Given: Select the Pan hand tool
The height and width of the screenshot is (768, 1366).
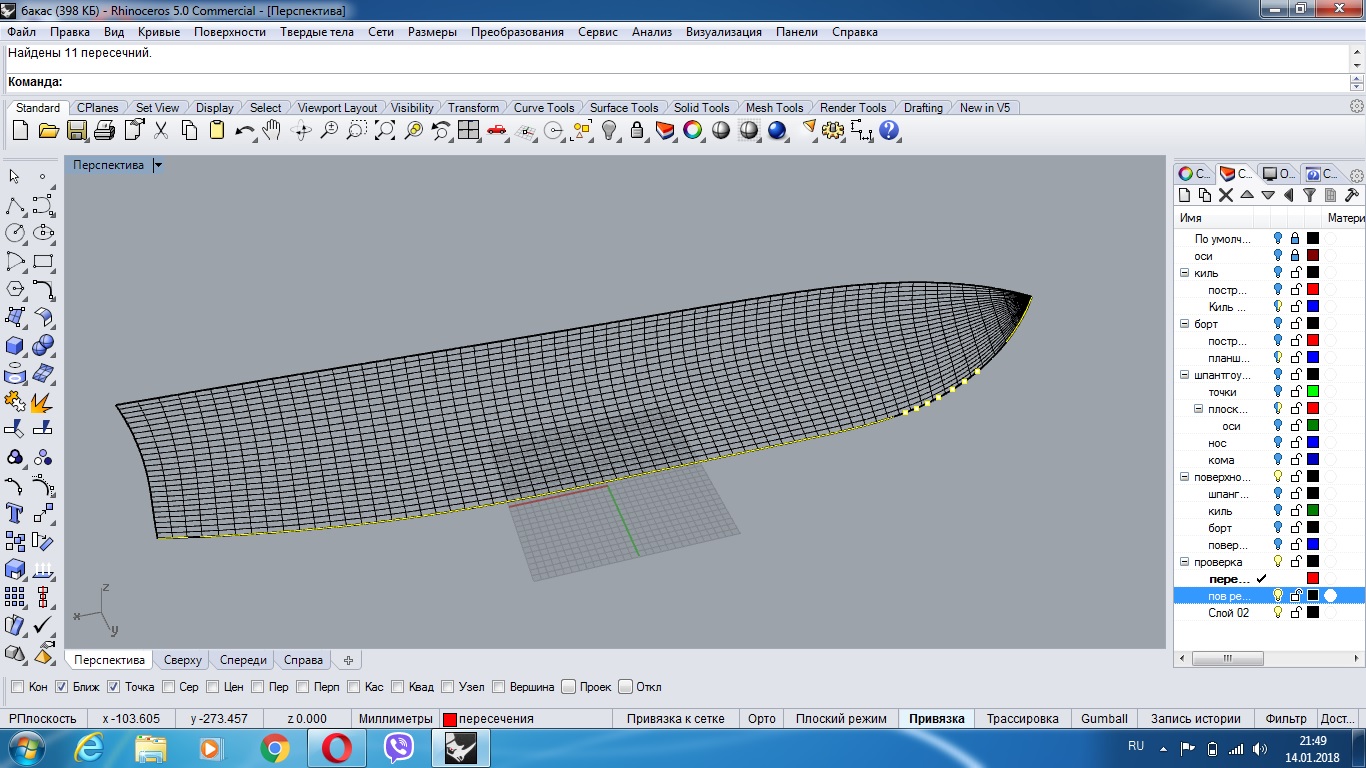Looking at the screenshot, I should (272, 130).
